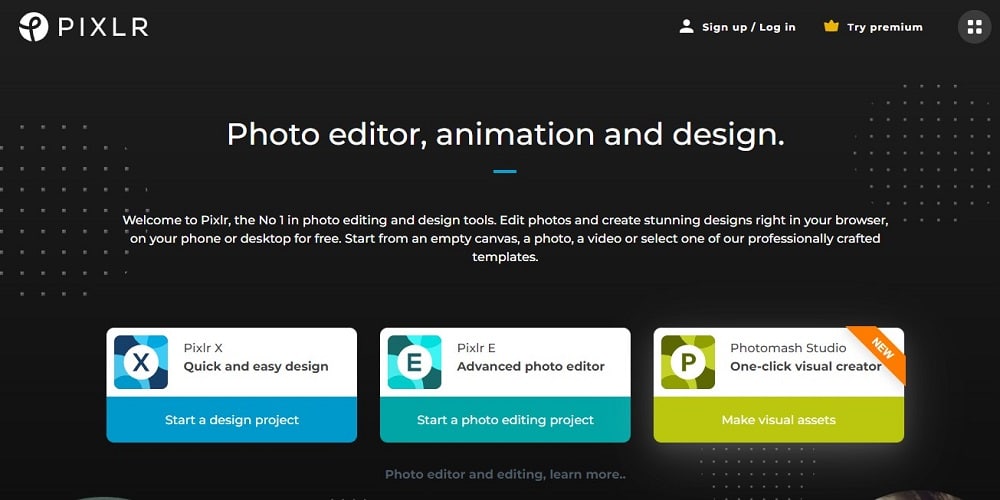
Task: Start a photo editing project
Action: [505, 420]
